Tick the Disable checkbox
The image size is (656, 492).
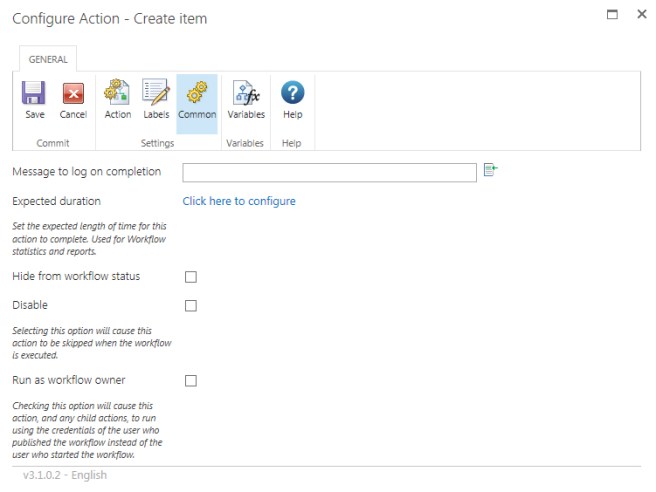coord(191,306)
